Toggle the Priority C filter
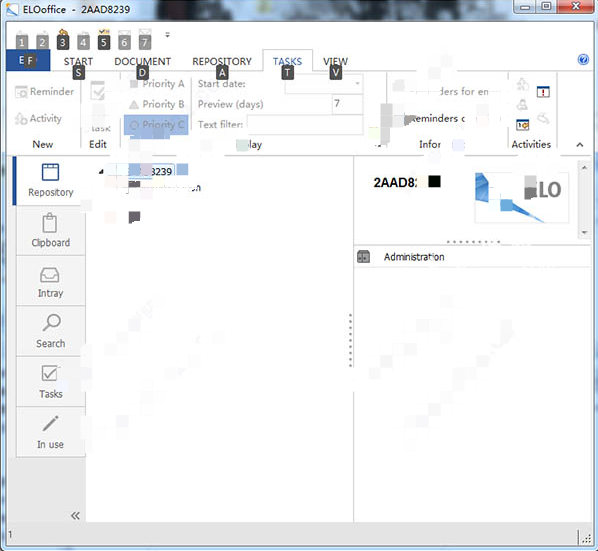Viewport: 598px width, 551px height. coord(156,125)
